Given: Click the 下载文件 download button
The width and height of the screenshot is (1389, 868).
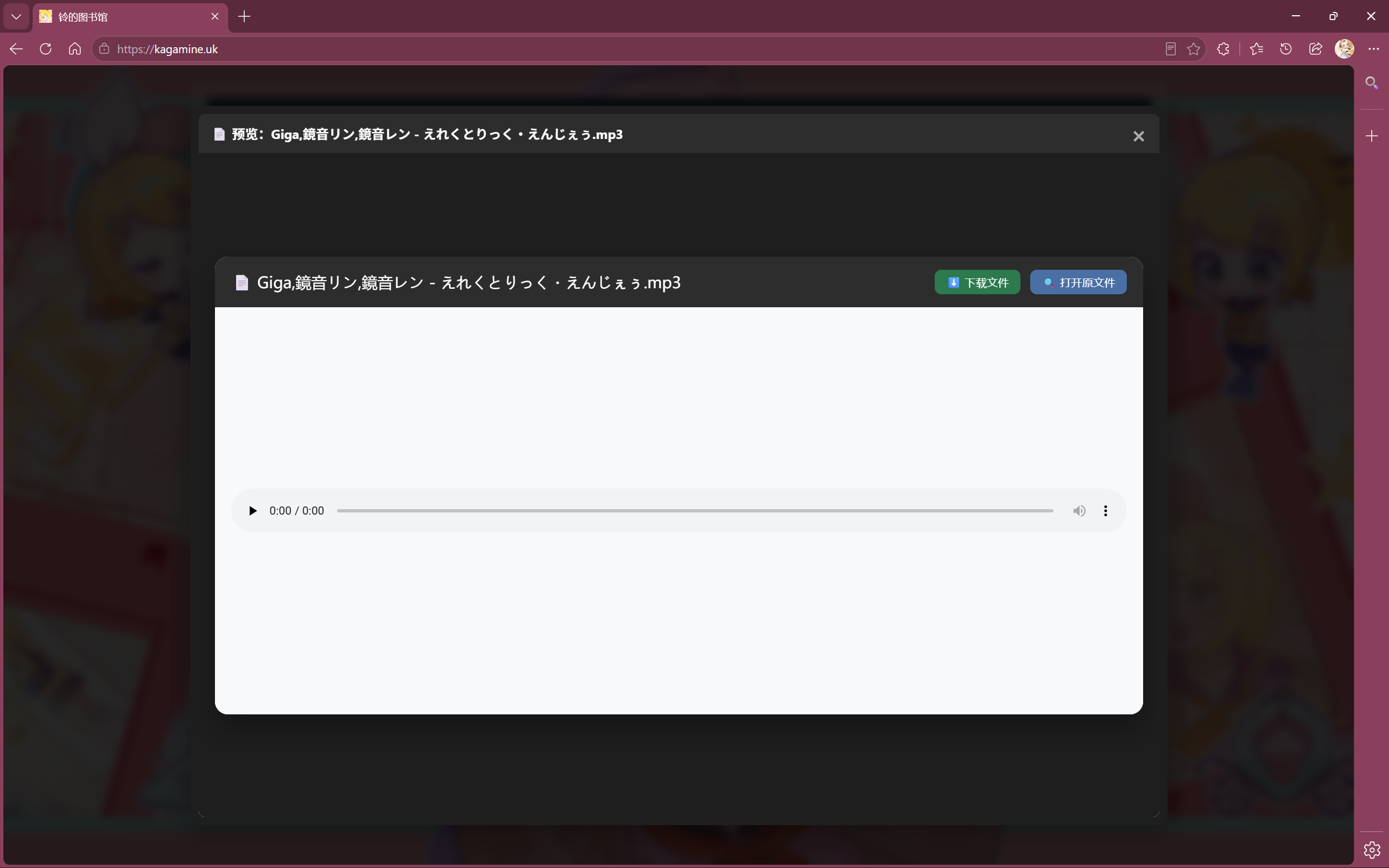Looking at the screenshot, I should pos(977,282).
